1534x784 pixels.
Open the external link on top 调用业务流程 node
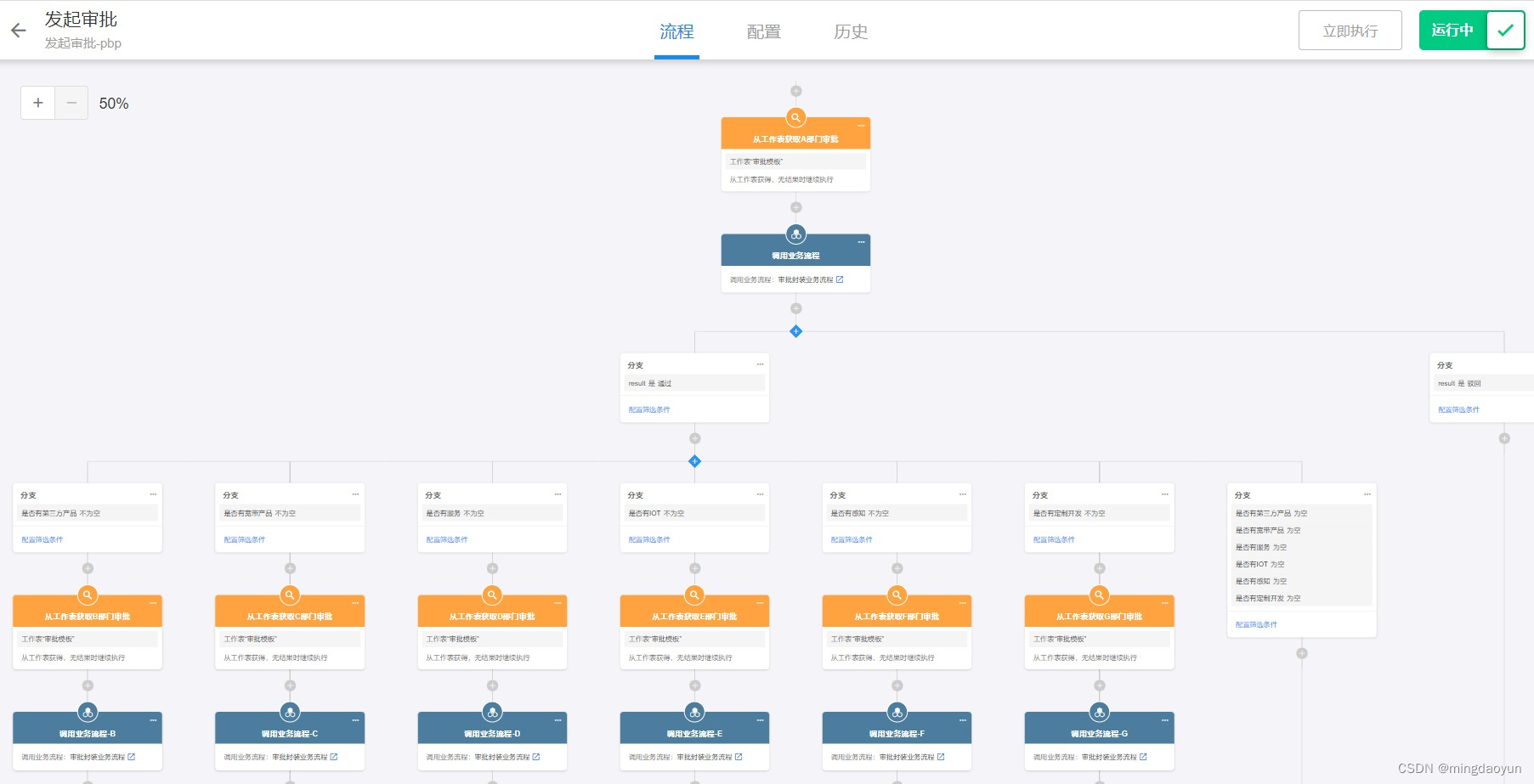tap(840, 279)
